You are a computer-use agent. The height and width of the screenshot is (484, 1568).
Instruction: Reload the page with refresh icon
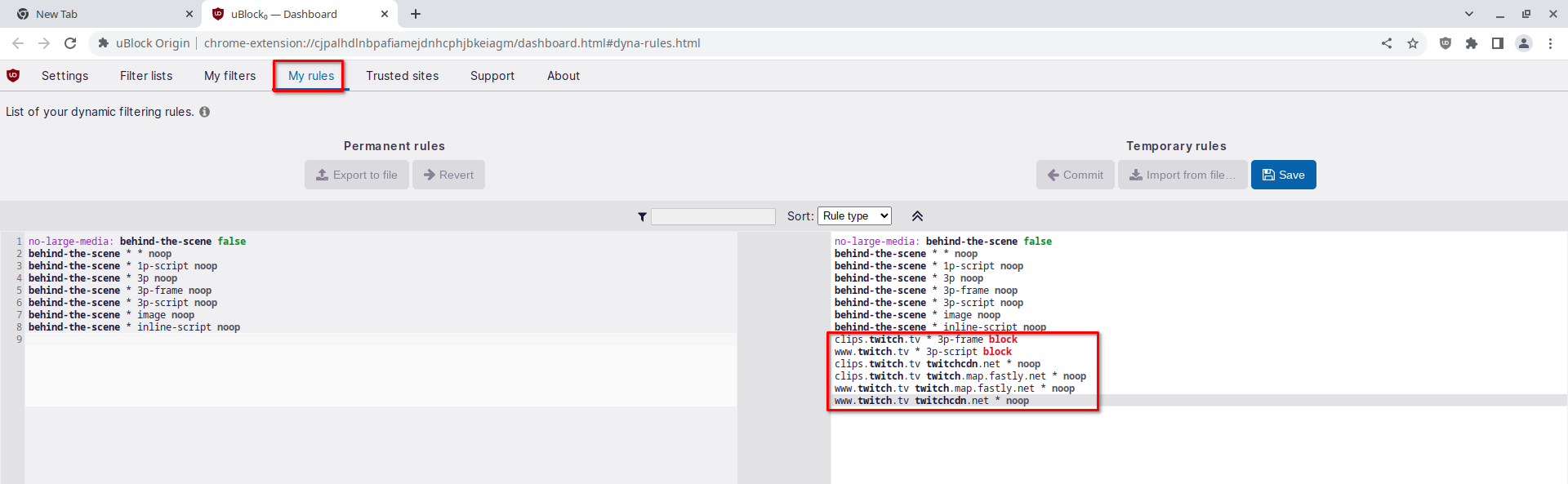coord(70,43)
